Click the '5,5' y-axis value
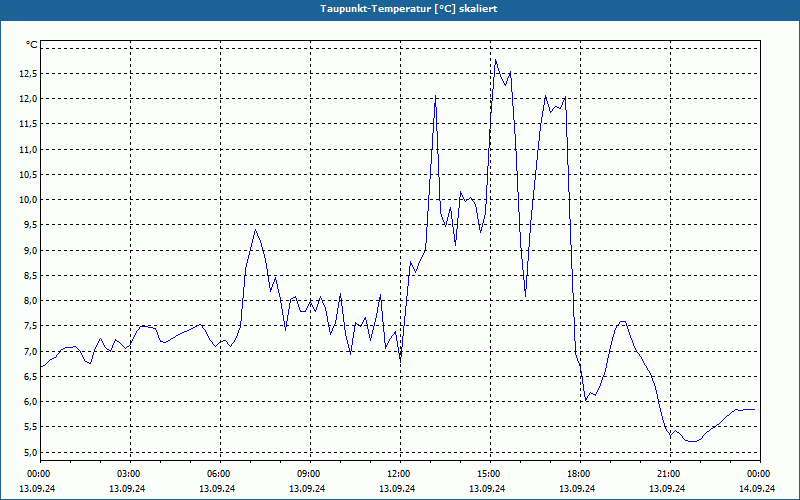800x500 pixels. 30,427
